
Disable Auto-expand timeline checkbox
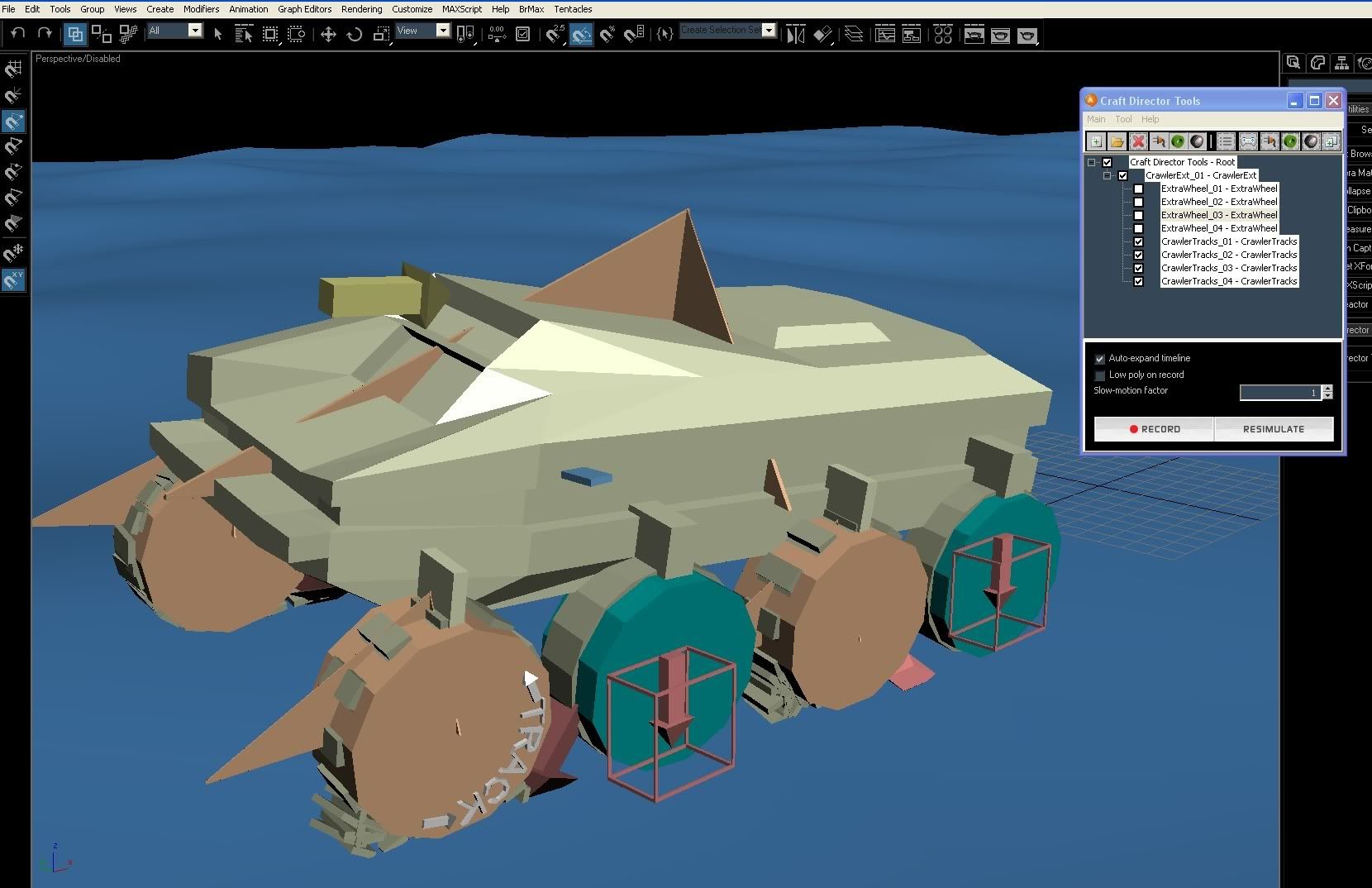[x=1100, y=359]
